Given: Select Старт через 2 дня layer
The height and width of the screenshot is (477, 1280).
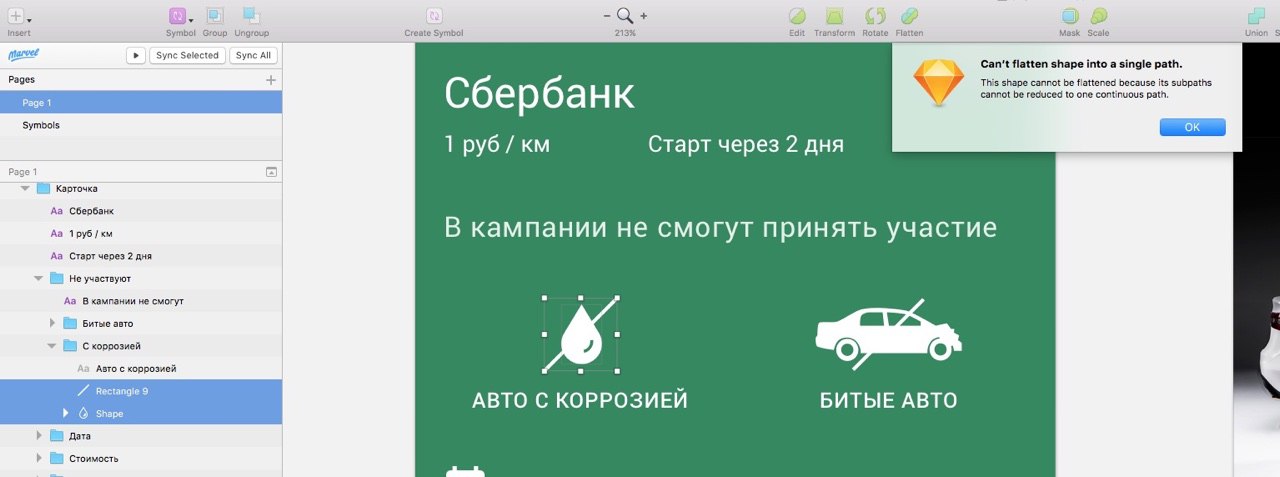Looking at the screenshot, I should [x=141, y=256].
